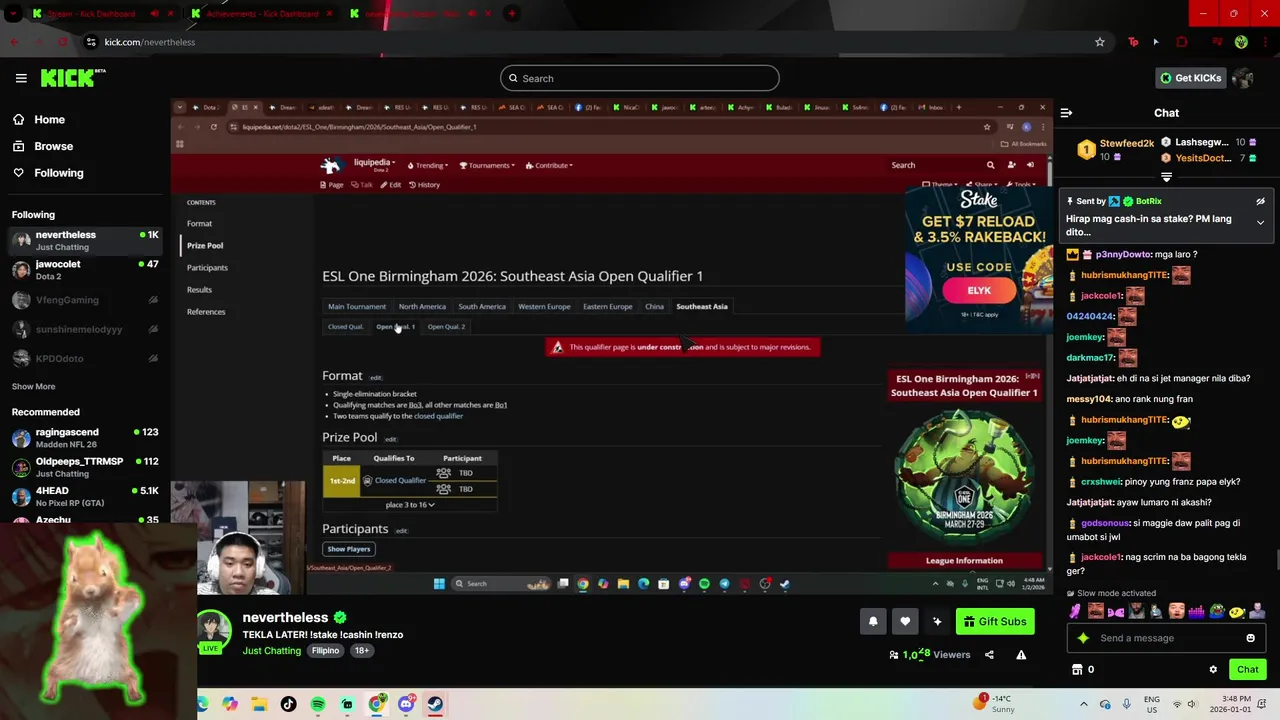Screen dimensions: 1280x720
Task: Open Browse in the left sidebar
Action: click(x=44, y=146)
